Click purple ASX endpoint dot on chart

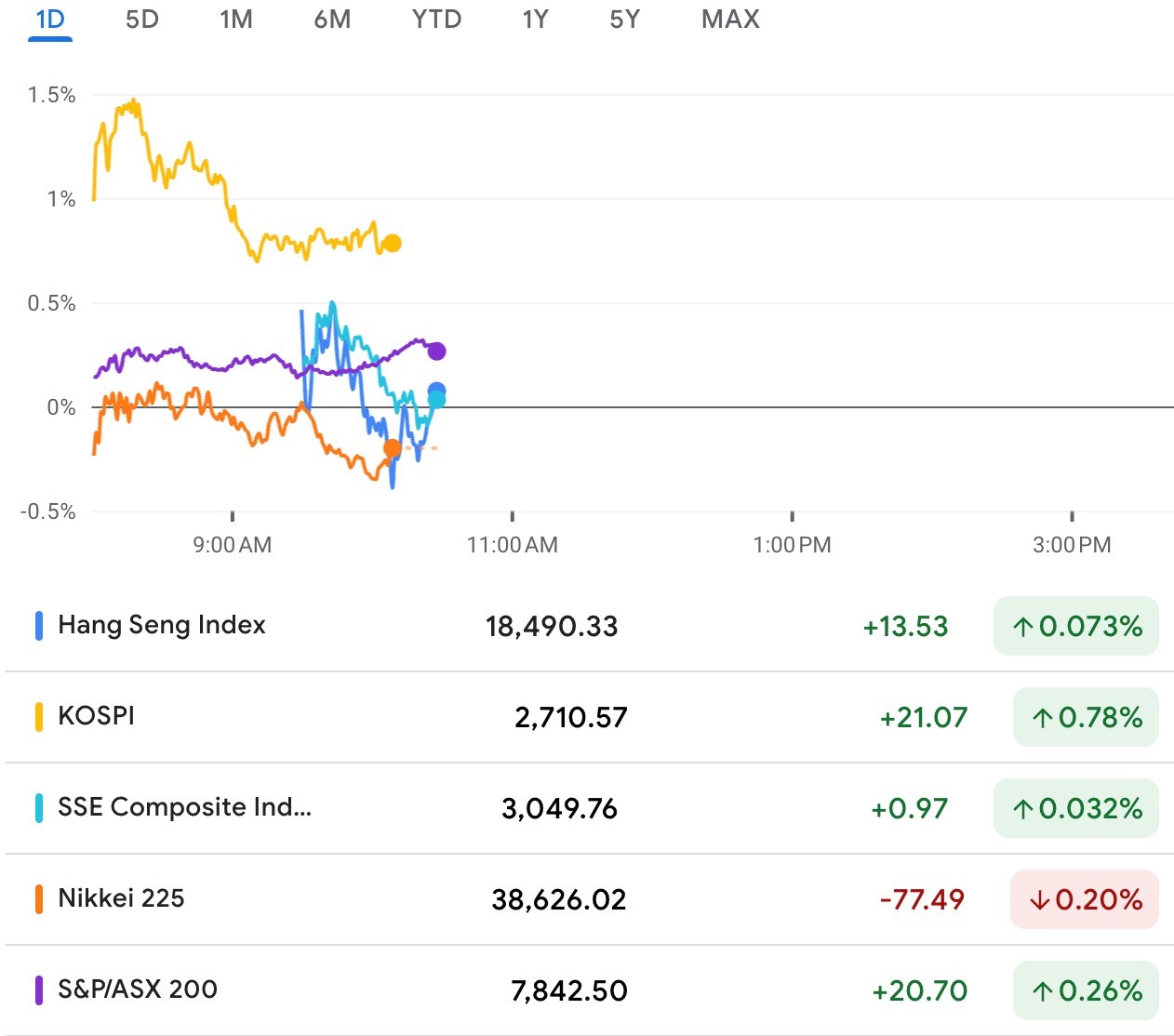click(x=436, y=352)
